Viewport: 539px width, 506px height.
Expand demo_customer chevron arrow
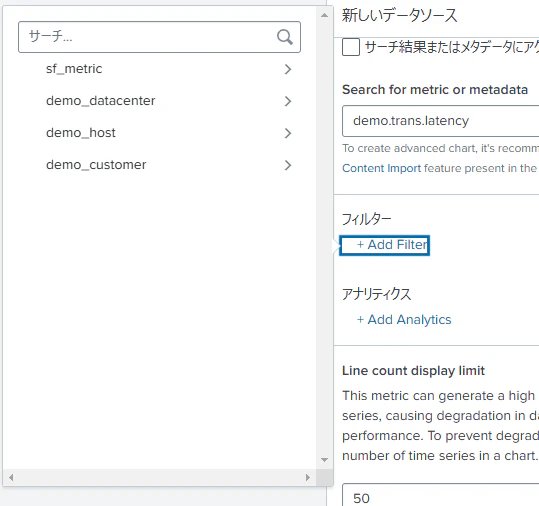click(288, 165)
